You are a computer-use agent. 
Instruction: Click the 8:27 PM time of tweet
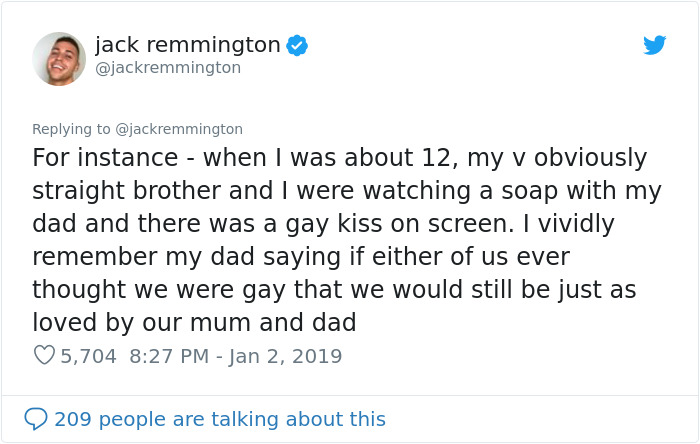point(171,355)
